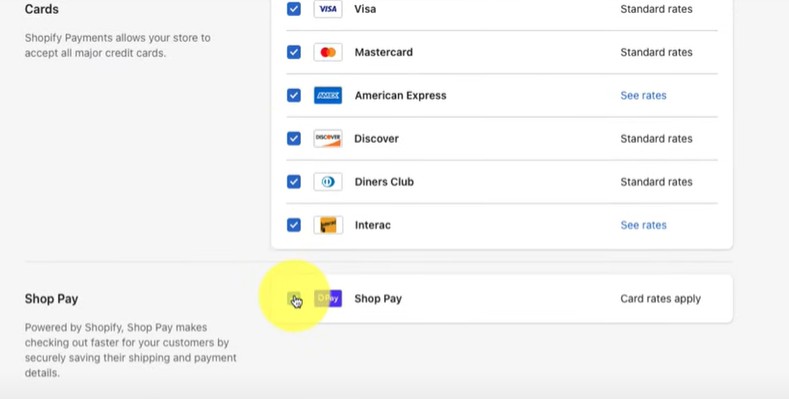
Task: Click the Shop Pay logo icon
Action: coord(328,298)
